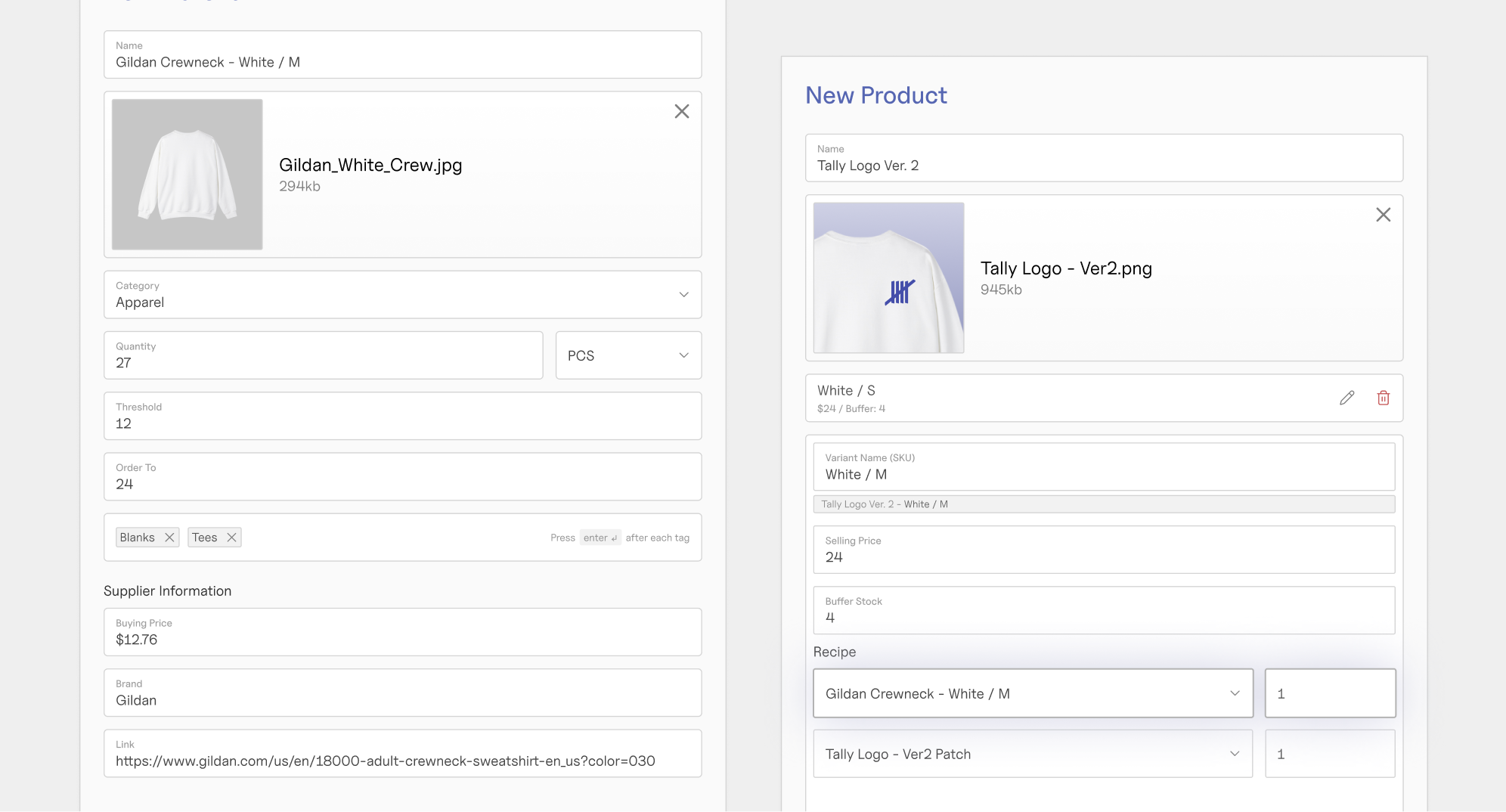Delete the White / S variant
This screenshot has height=812, width=1506.
tap(1384, 398)
